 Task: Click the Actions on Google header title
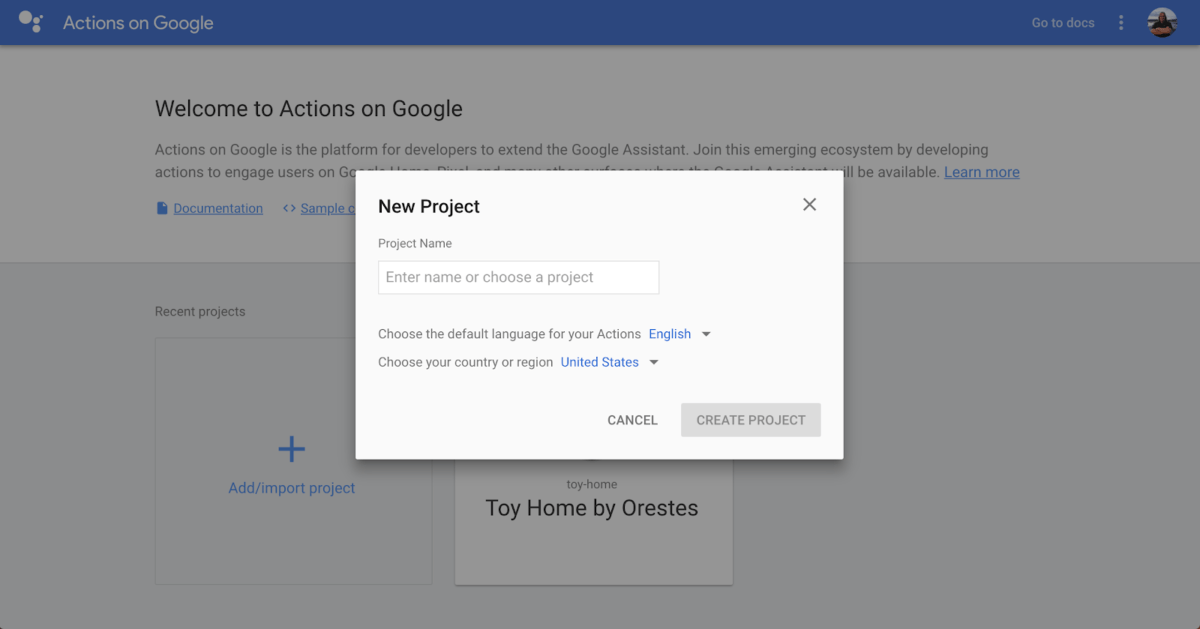point(138,23)
